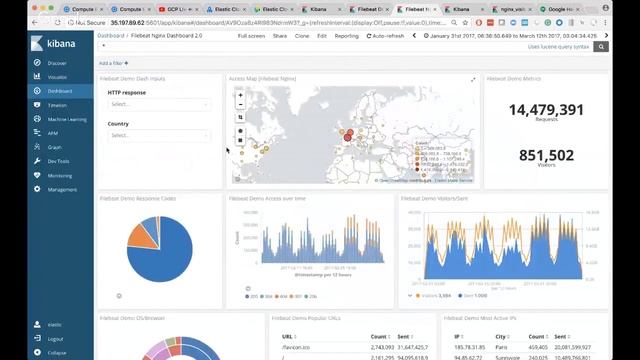Open the elastic user profile
The height and width of the screenshot is (360, 640).
tap(54, 325)
